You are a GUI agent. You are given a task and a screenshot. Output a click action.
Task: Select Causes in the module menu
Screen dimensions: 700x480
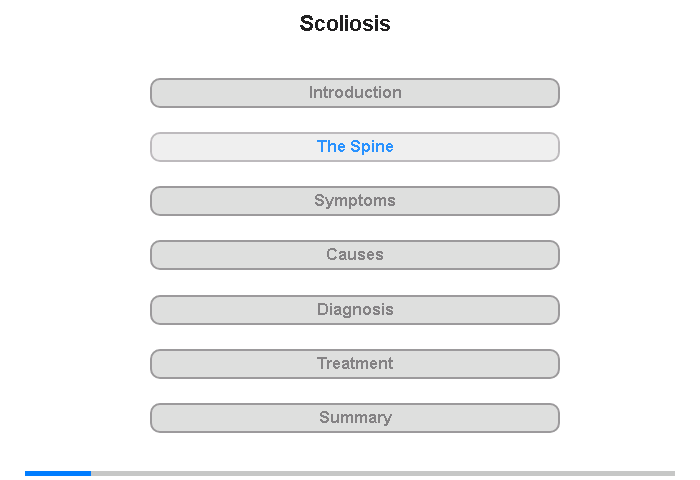pyautogui.click(x=355, y=255)
